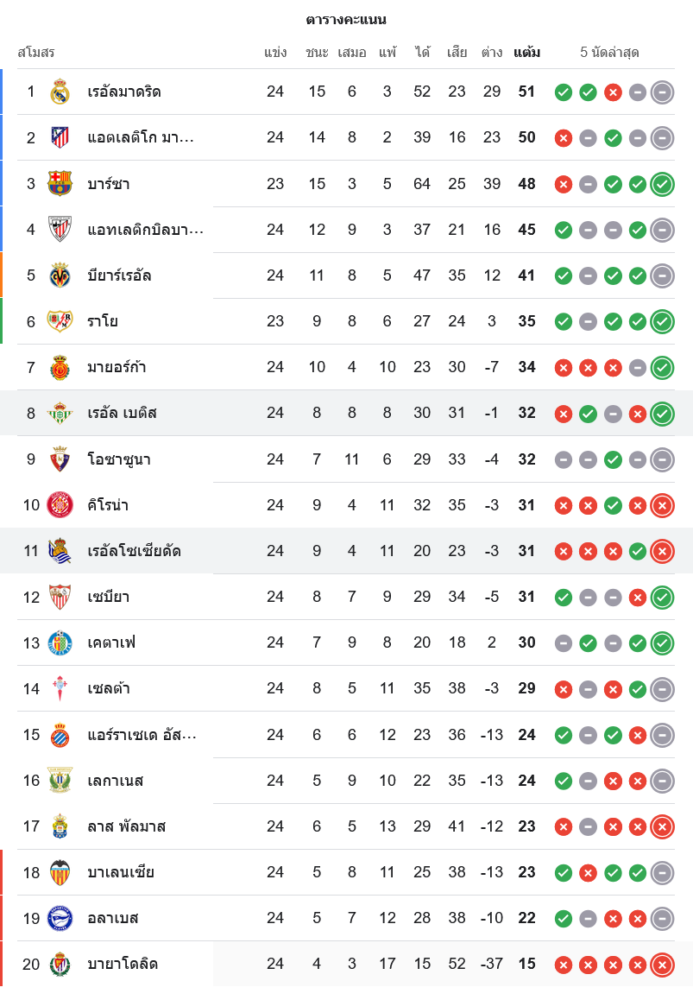The image size is (693, 1000).
Task: Click the Villarreal club crest
Action: point(60,275)
